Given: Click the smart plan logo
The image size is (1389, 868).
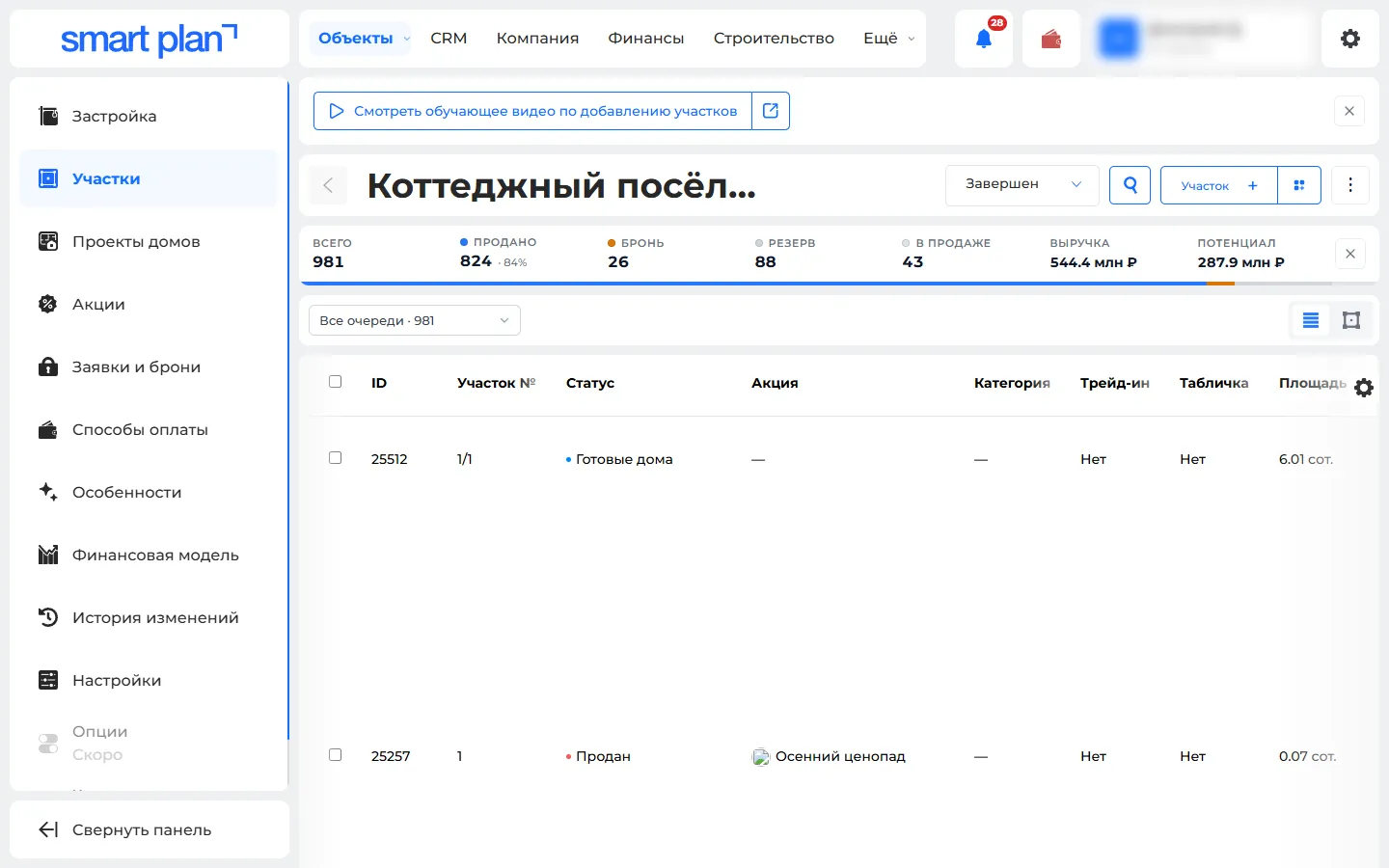Looking at the screenshot, I should click(149, 40).
